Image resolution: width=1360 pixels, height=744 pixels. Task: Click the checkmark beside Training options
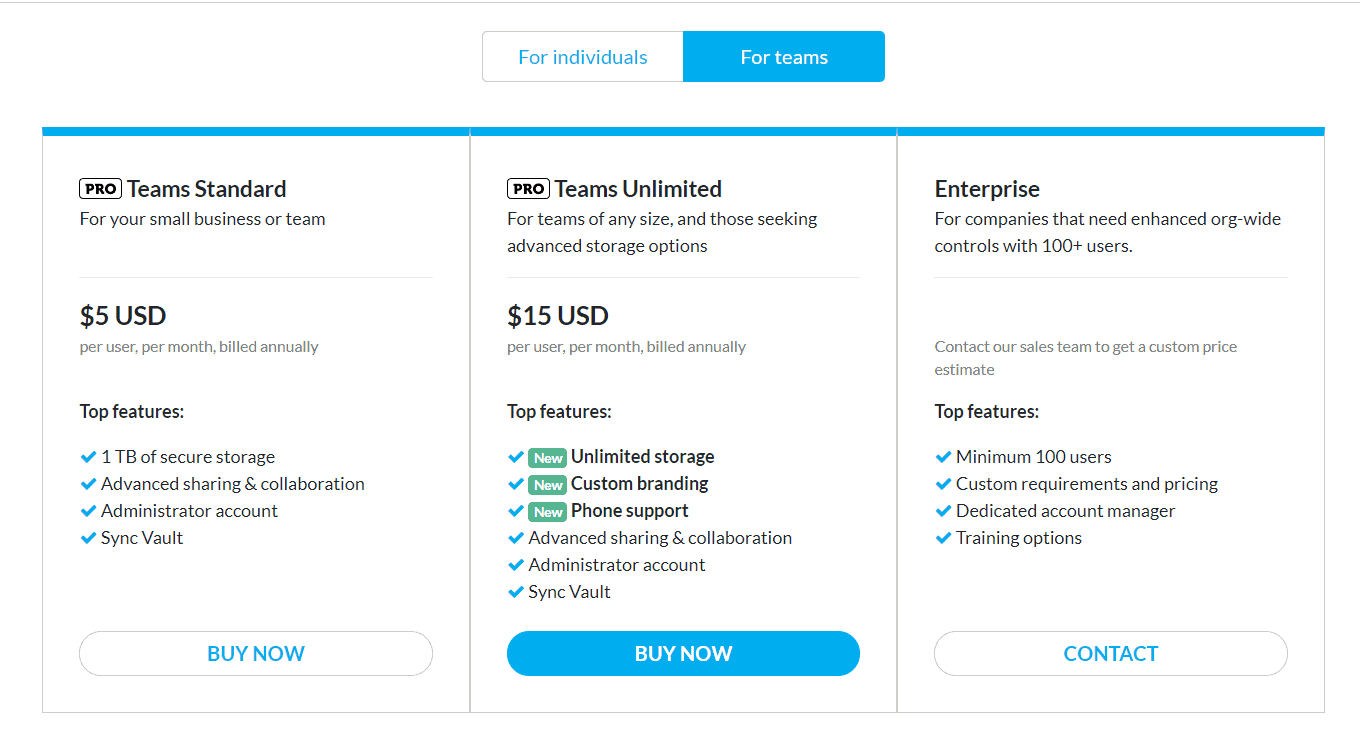tap(943, 538)
